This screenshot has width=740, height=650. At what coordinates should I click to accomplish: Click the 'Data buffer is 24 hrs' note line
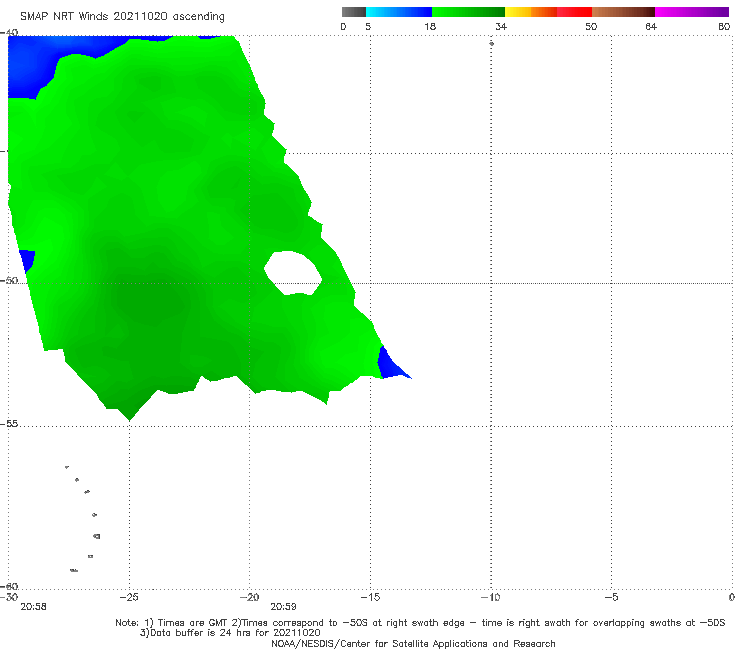pos(230,633)
